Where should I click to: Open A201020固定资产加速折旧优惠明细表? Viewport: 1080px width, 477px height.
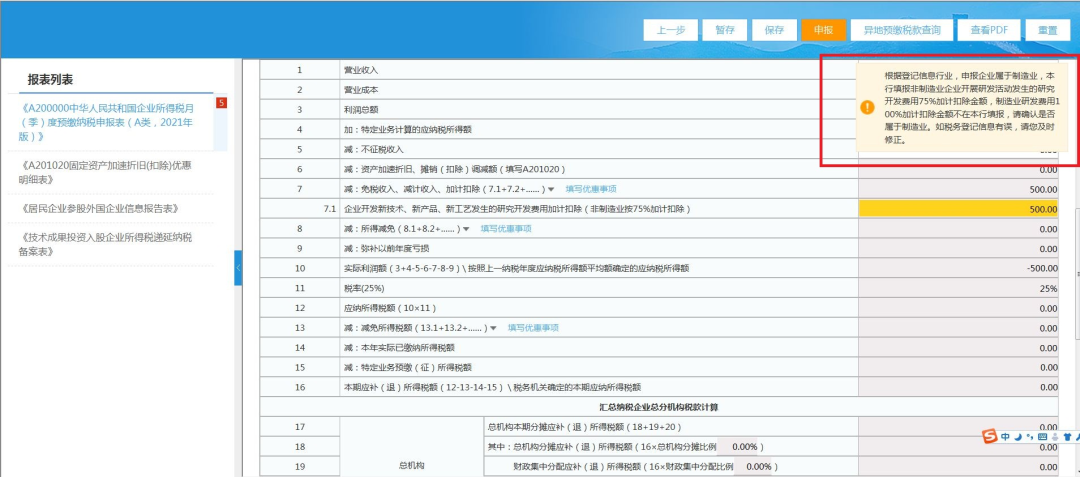(x=106, y=173)
